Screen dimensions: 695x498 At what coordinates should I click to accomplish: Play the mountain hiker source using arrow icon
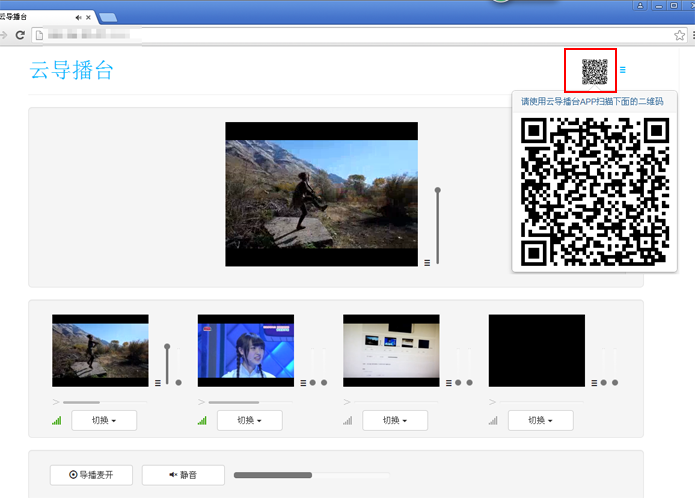[x=56, y=402]
